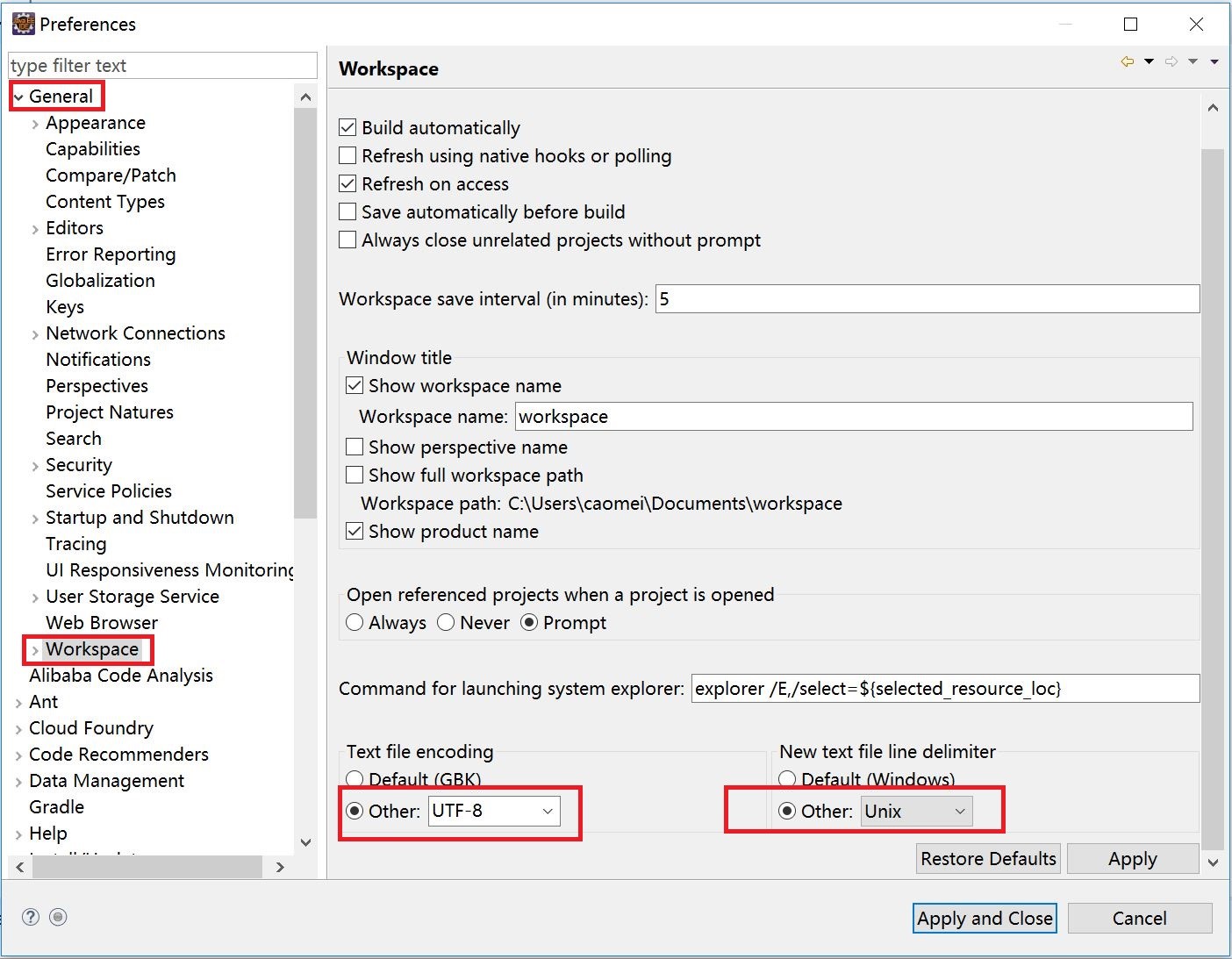This screenshot has width=1232, height=959.
Task: Expand the Appearance tree node
Action: tap(35, 124)
